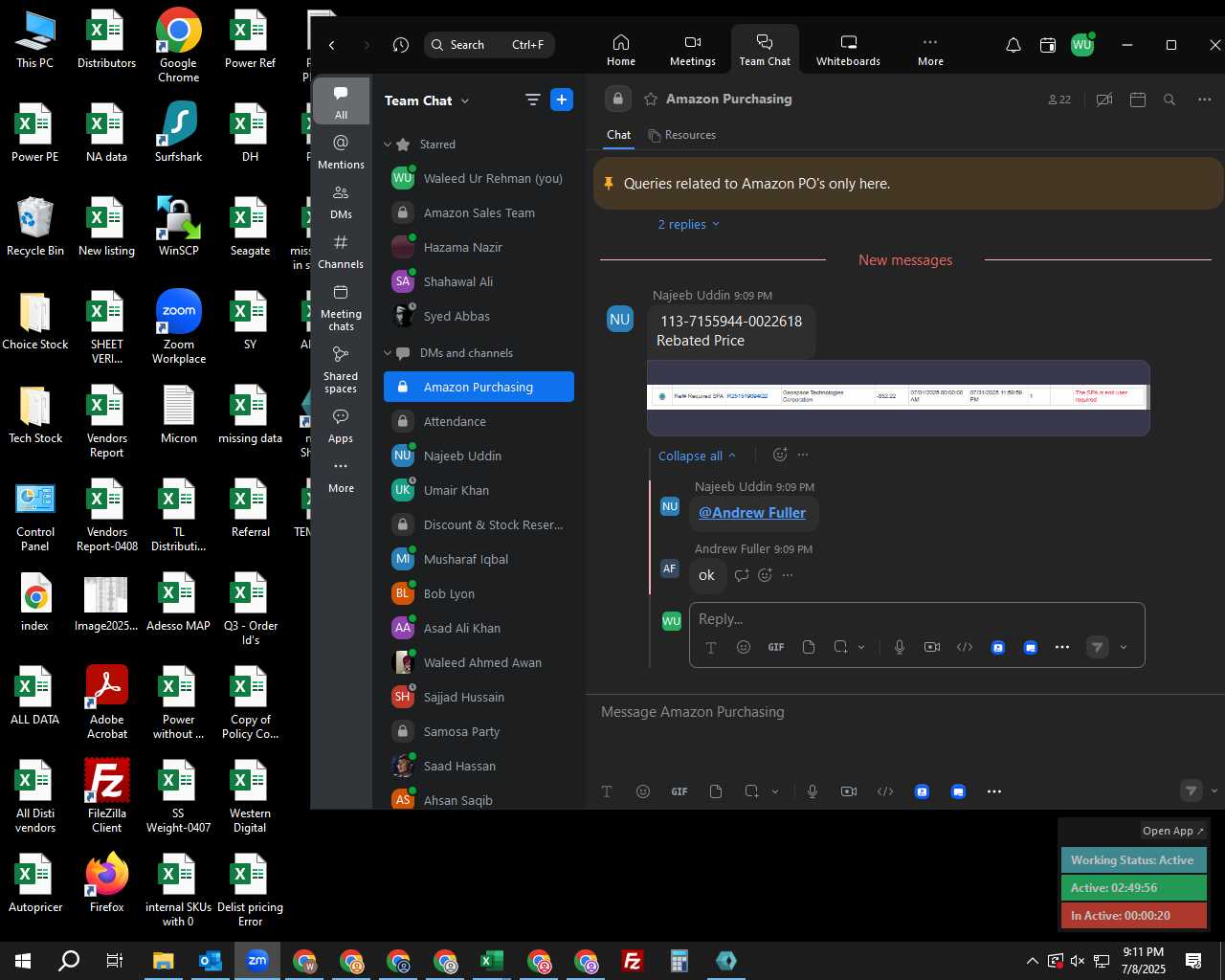This screenshot has width=1225, height=980.
Task: Open the Mentions sidebar section
Action: pyautogui.click(x=341, y=151)
